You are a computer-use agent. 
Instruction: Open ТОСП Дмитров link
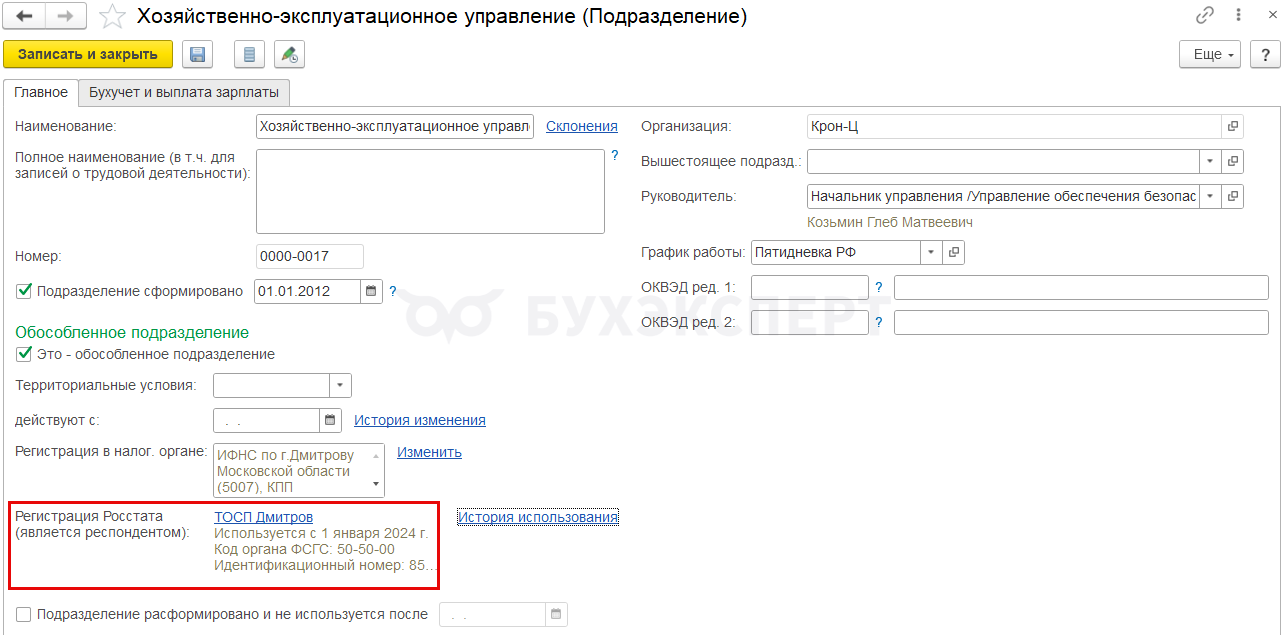(x=264, y=517)
